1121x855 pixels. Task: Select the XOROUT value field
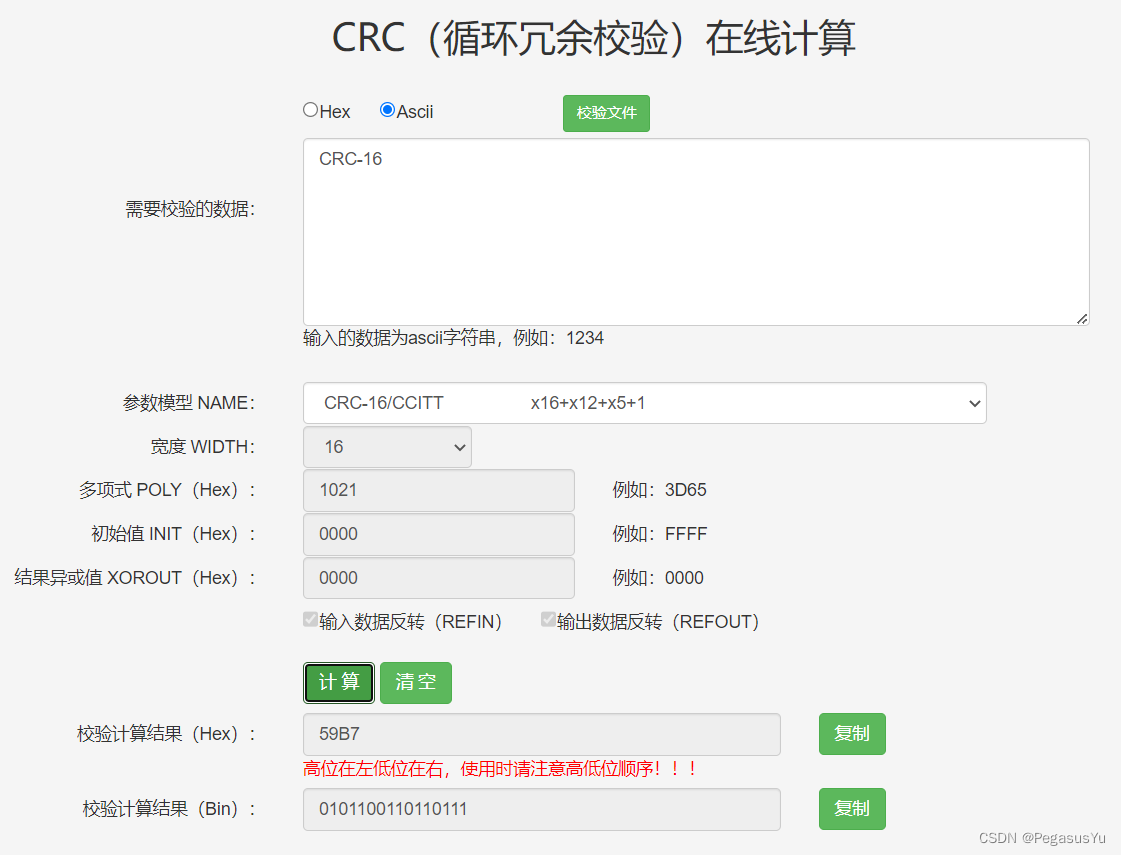pyautogui.click(x=438, y=578)
